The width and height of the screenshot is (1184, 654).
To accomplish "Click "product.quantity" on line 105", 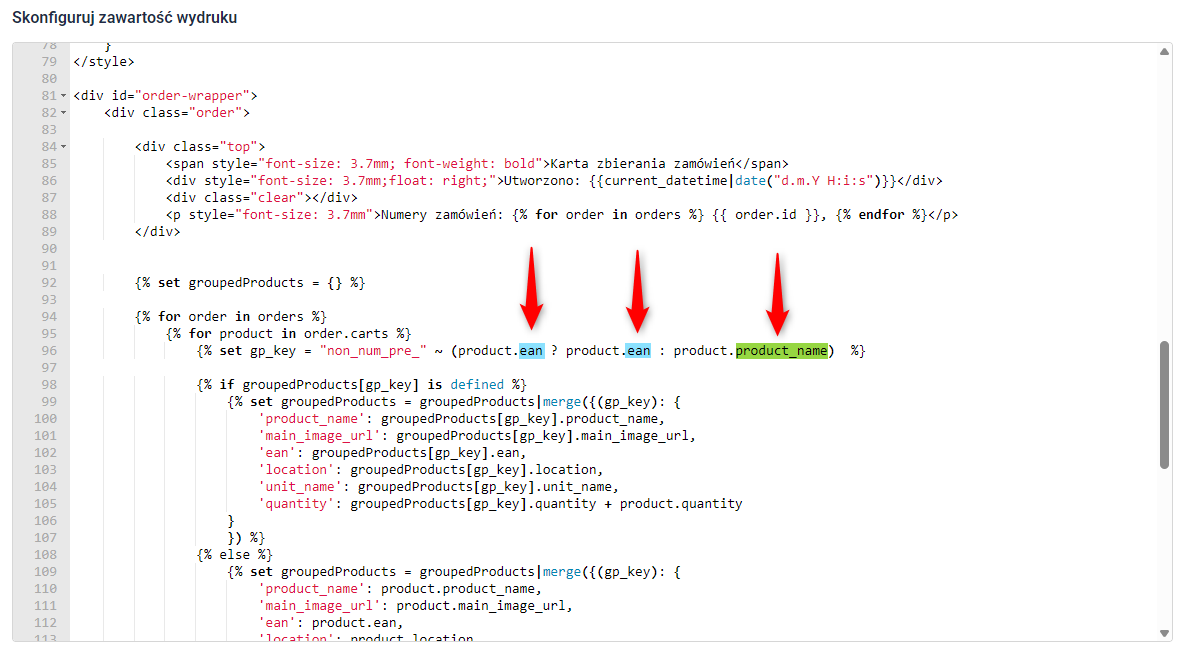I will 681,504.
